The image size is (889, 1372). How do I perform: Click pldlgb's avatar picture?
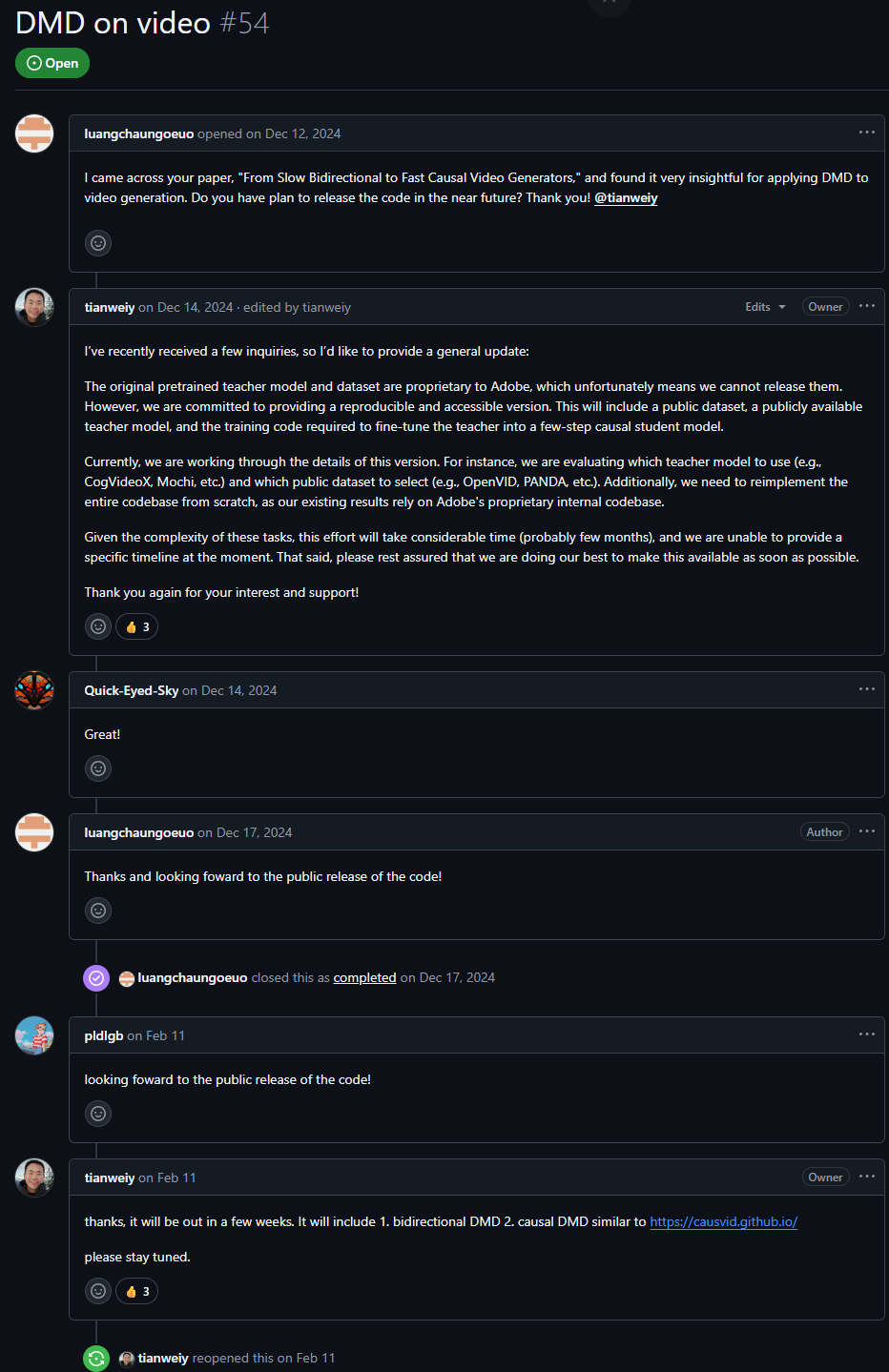34,1035
